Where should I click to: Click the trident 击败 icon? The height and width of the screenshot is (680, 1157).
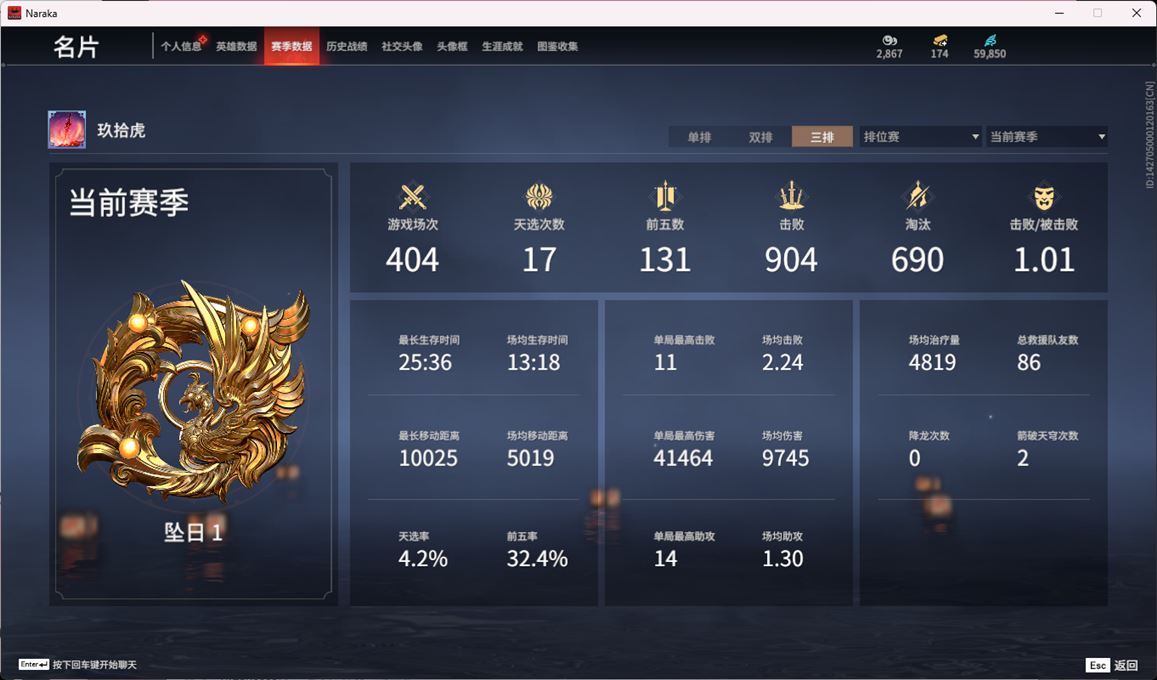[791, 196]
